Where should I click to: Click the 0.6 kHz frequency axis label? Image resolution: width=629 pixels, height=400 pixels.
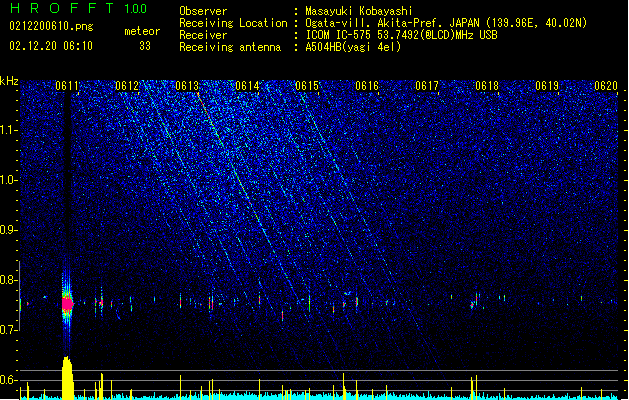(9, 380)
